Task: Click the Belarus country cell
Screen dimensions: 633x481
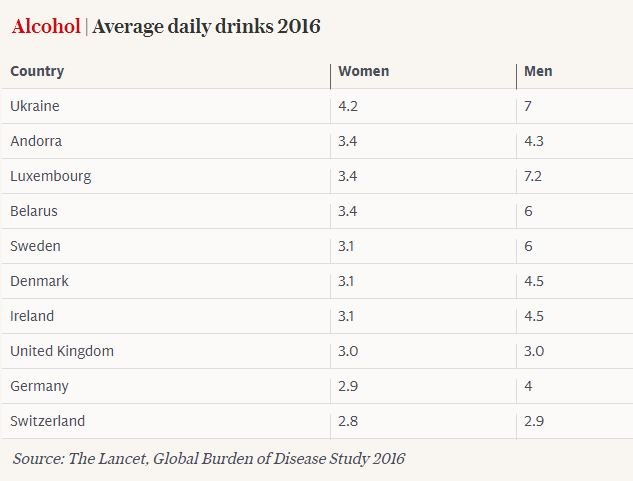Action: coord(34,211)
